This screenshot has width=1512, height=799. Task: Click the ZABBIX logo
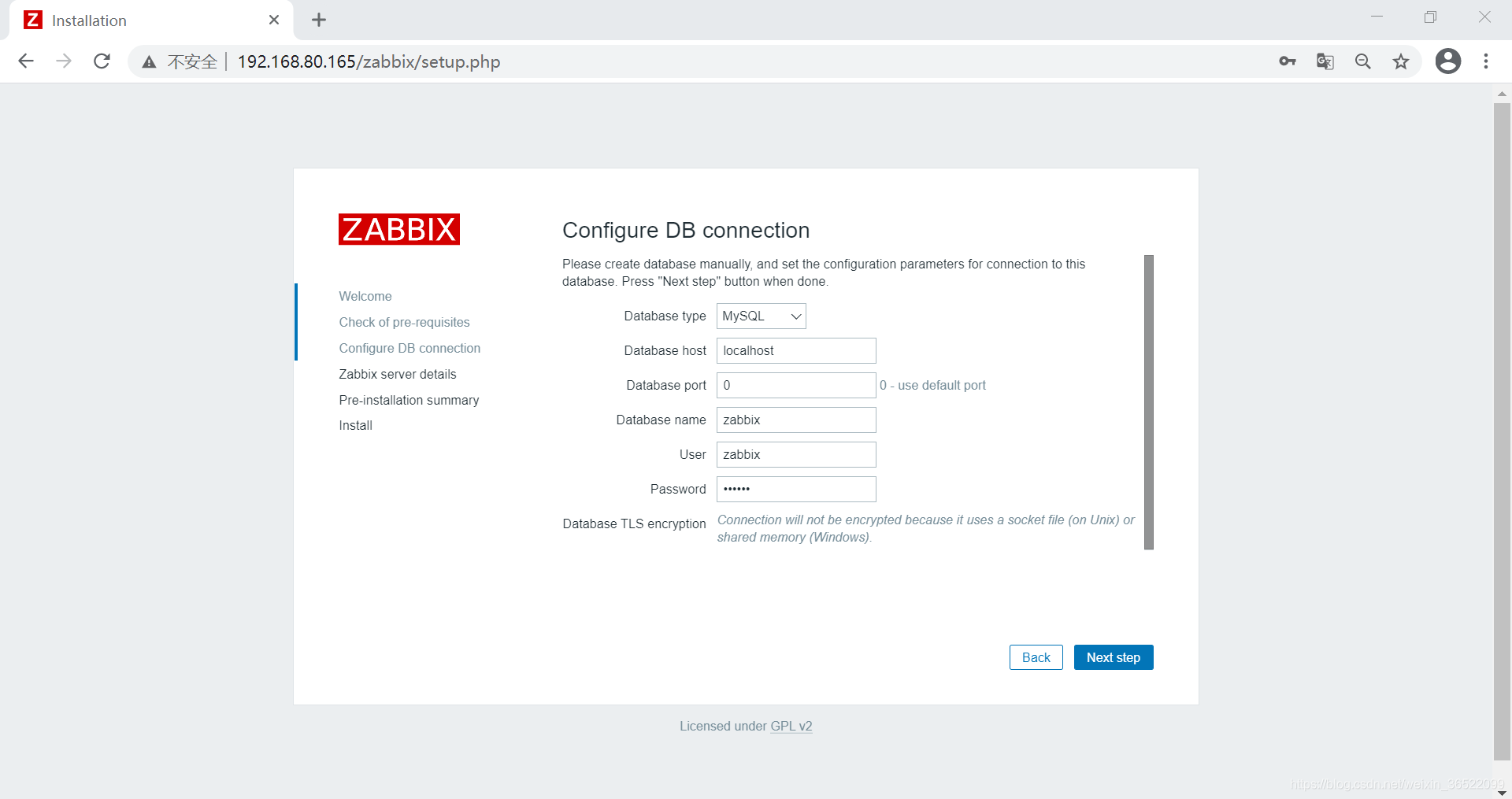point(399,229)
